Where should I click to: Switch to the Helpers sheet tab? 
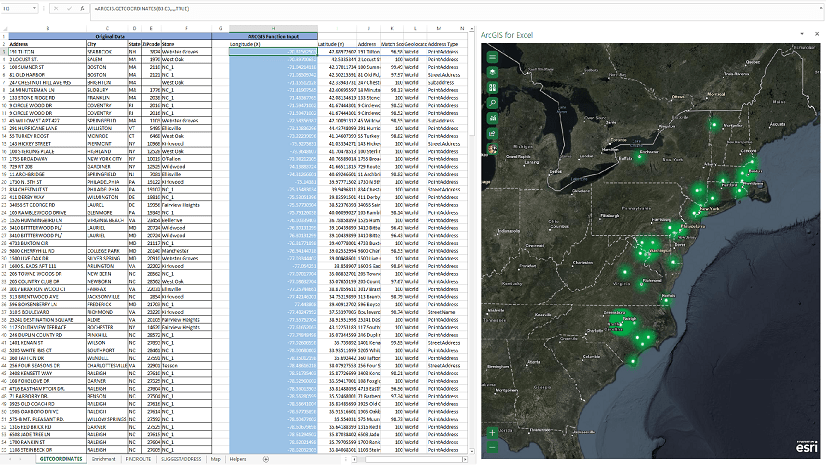238,459
